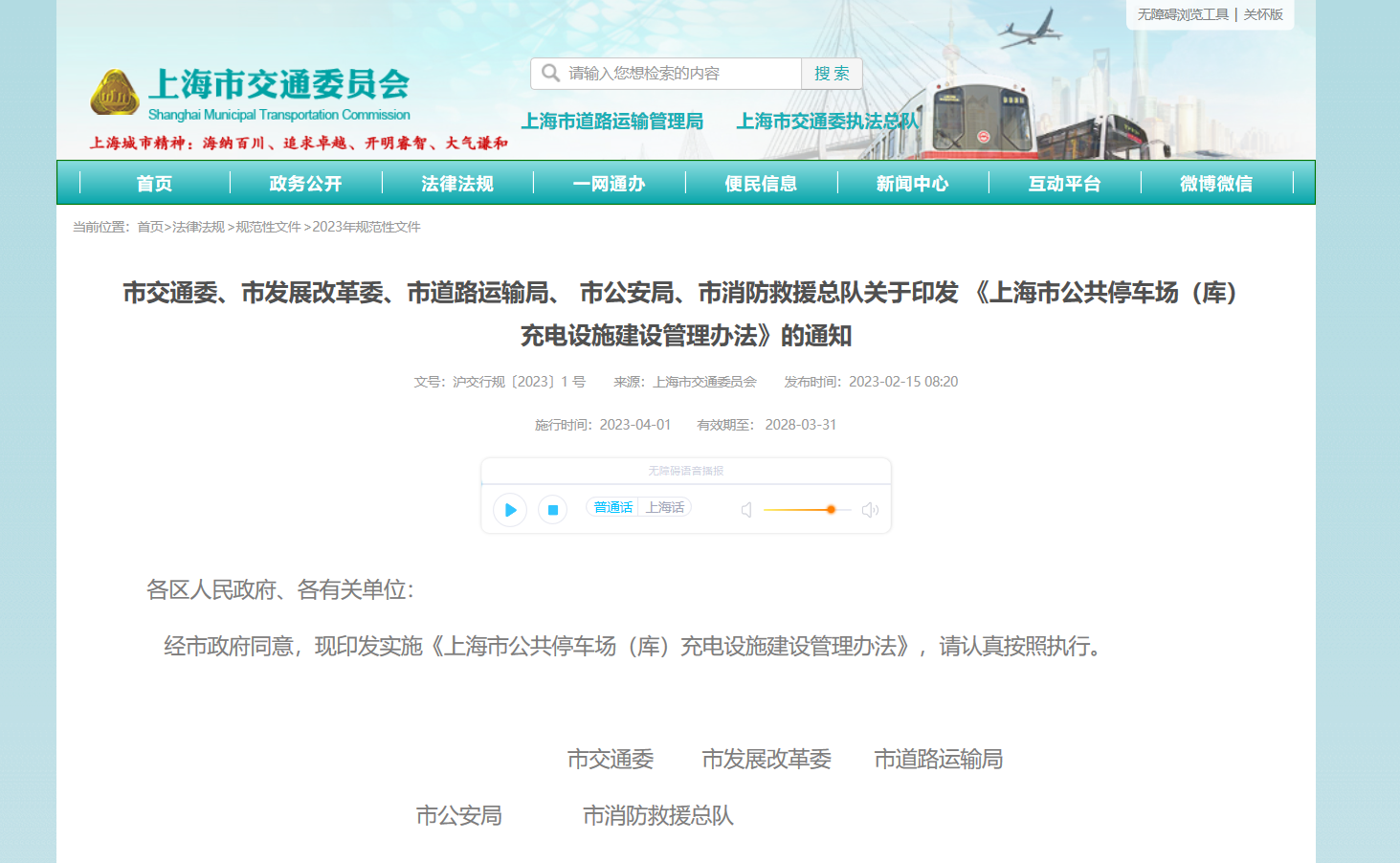Screen dimensions: 1400x863
Task: Click the Shanghai Transportation Commission emblem logo
Action: (115, 93)
